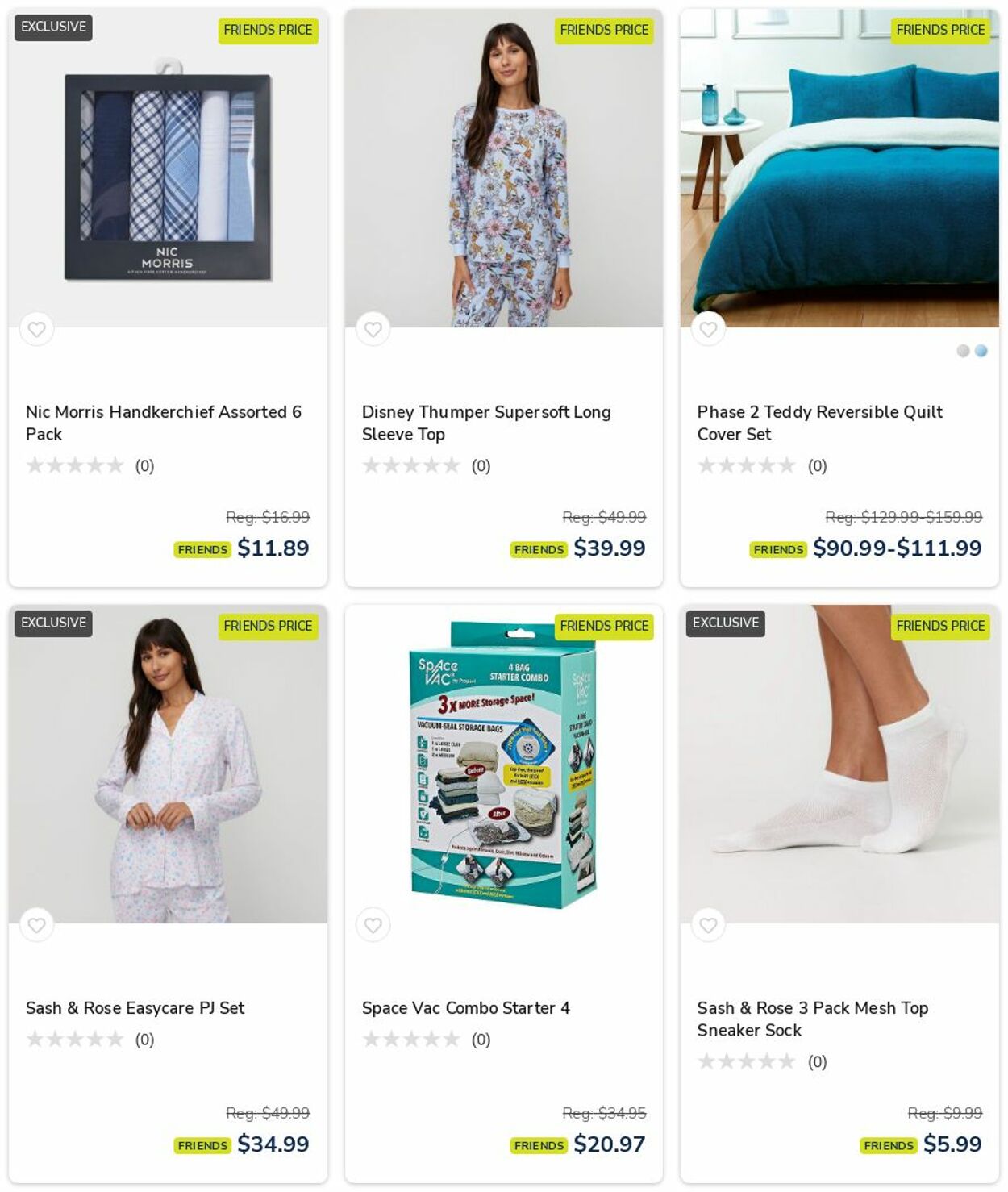Click star rating under Nic Morris Handkerchief
The width and height of the screenshot is (1008, 1192).
coord(75,465)
